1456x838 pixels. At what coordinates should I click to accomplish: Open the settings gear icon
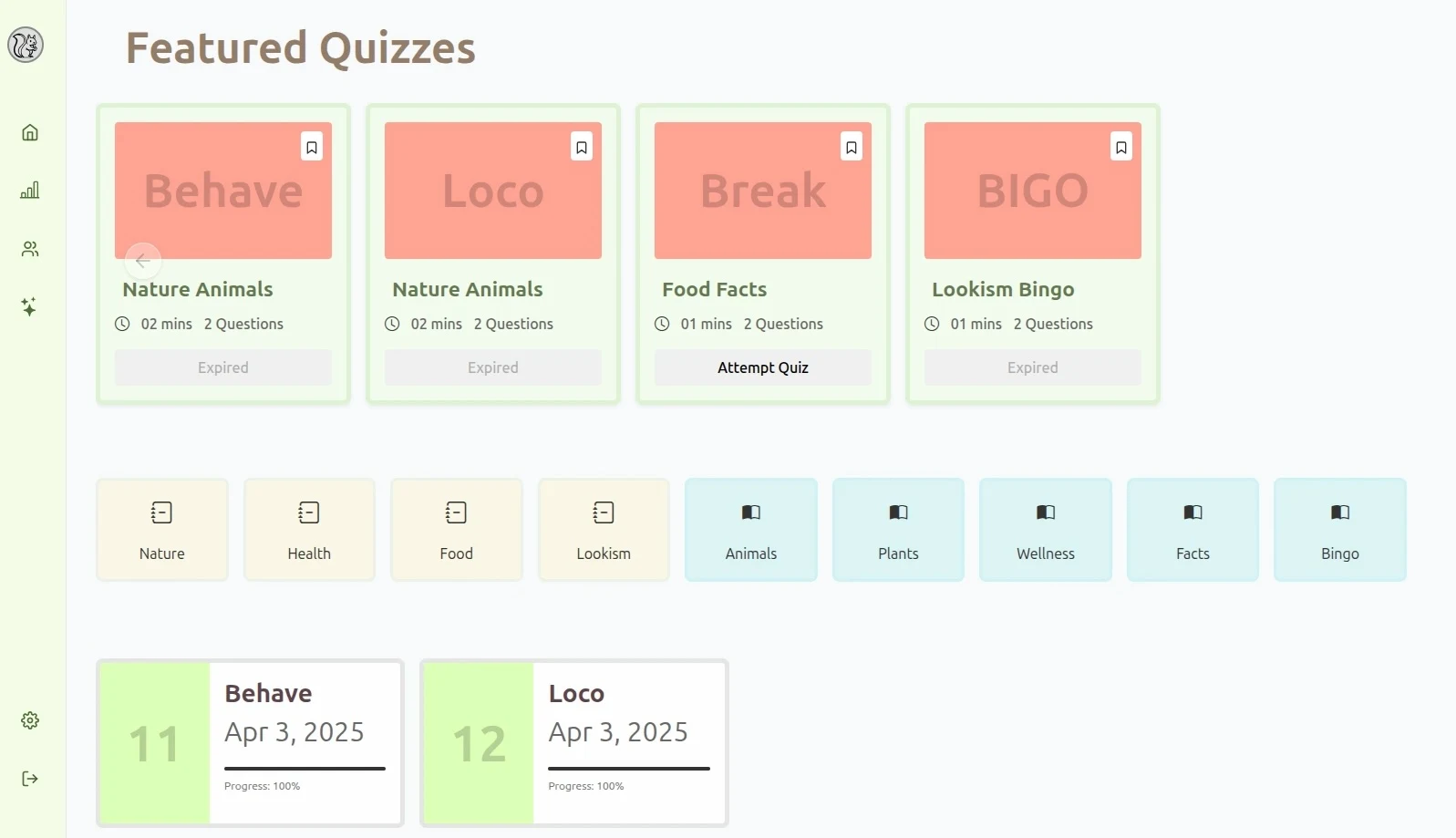coord(30,720)
